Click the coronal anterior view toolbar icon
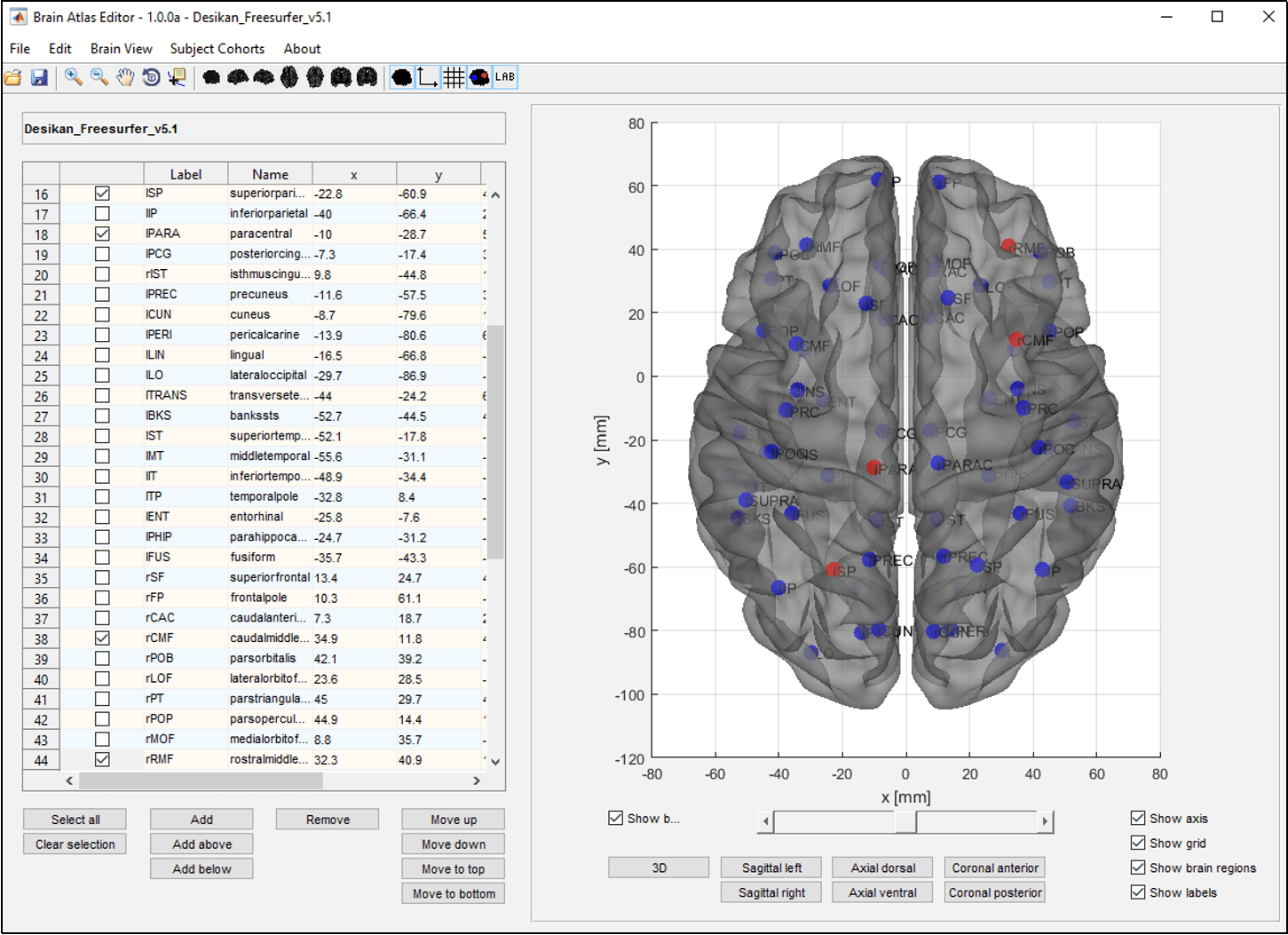 pos(341,78)
